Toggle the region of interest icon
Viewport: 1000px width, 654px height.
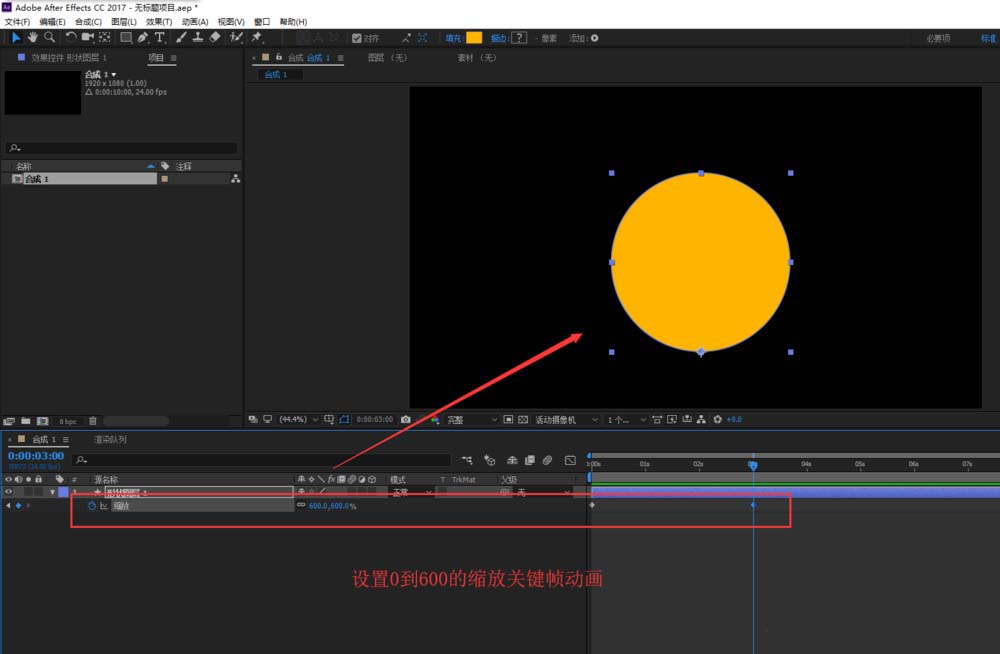(508, 419)
